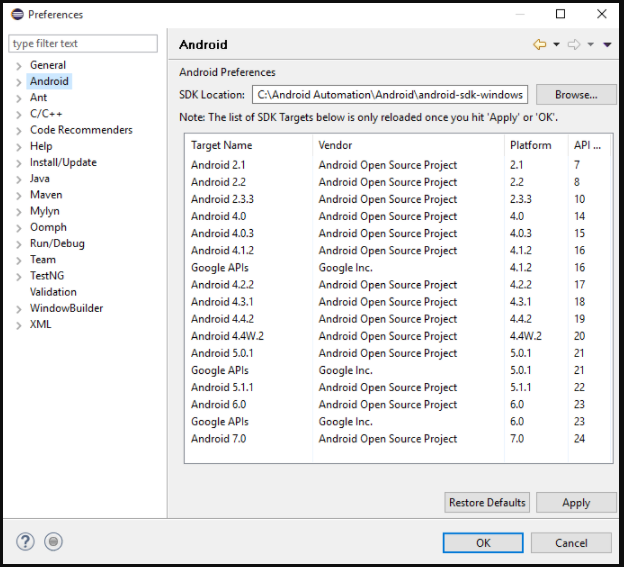
Task: Select Google APIs row with platform 4.1.2
Action: pyautogui.click(x=398, y=267)
